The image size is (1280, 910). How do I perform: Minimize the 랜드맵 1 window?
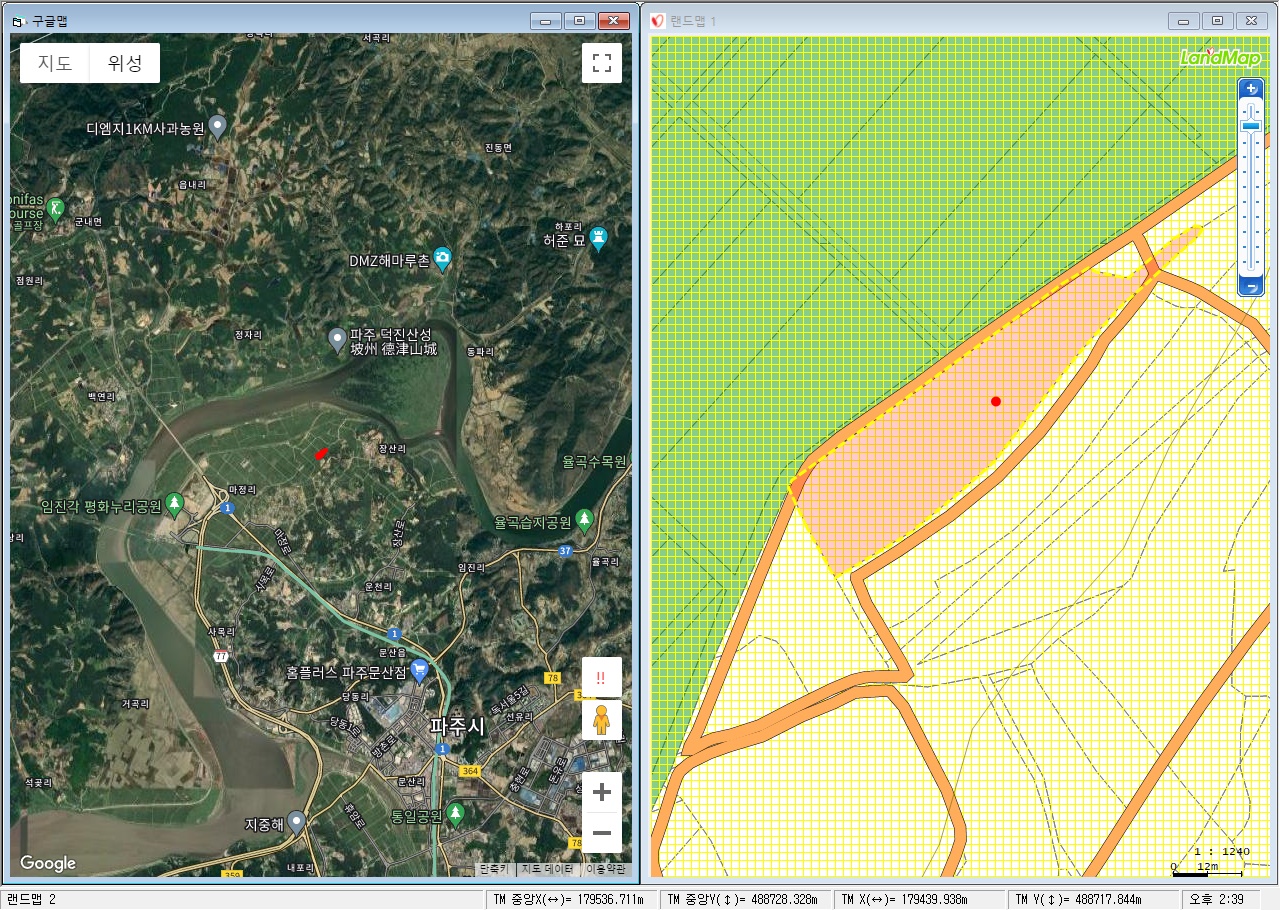pos(1184,20)
